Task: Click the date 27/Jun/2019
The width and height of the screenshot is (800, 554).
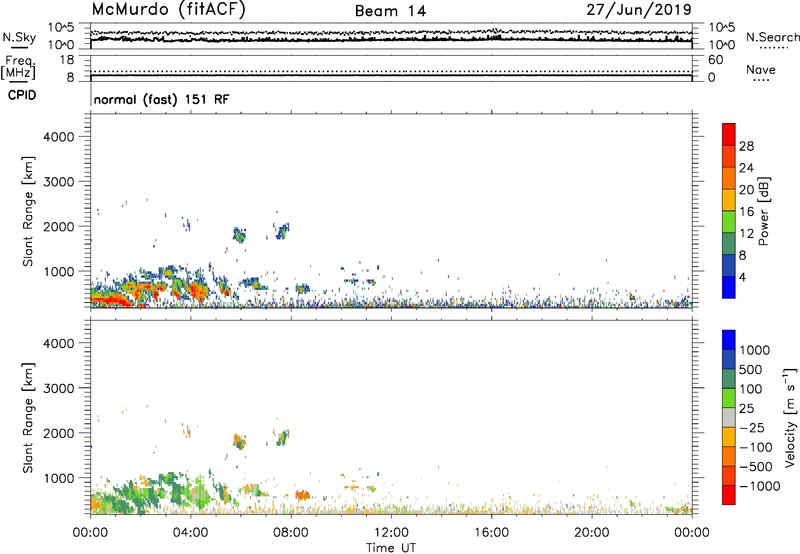Action: (x=639, y=10)
